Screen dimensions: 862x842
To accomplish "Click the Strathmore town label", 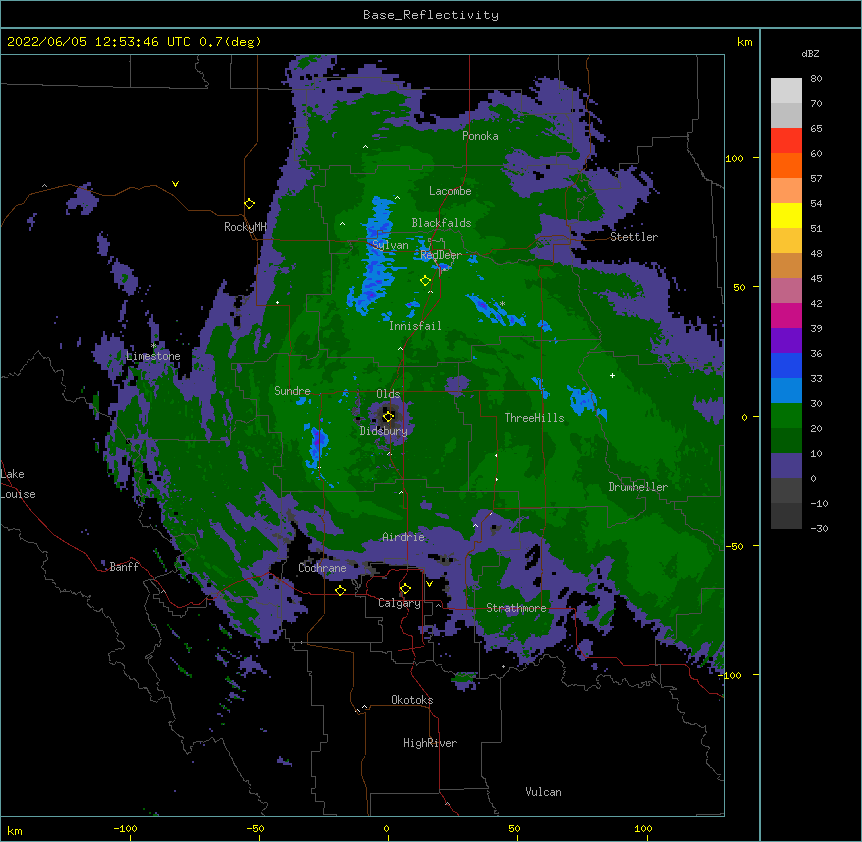I will pyautogui.click(x=516, y=608).
